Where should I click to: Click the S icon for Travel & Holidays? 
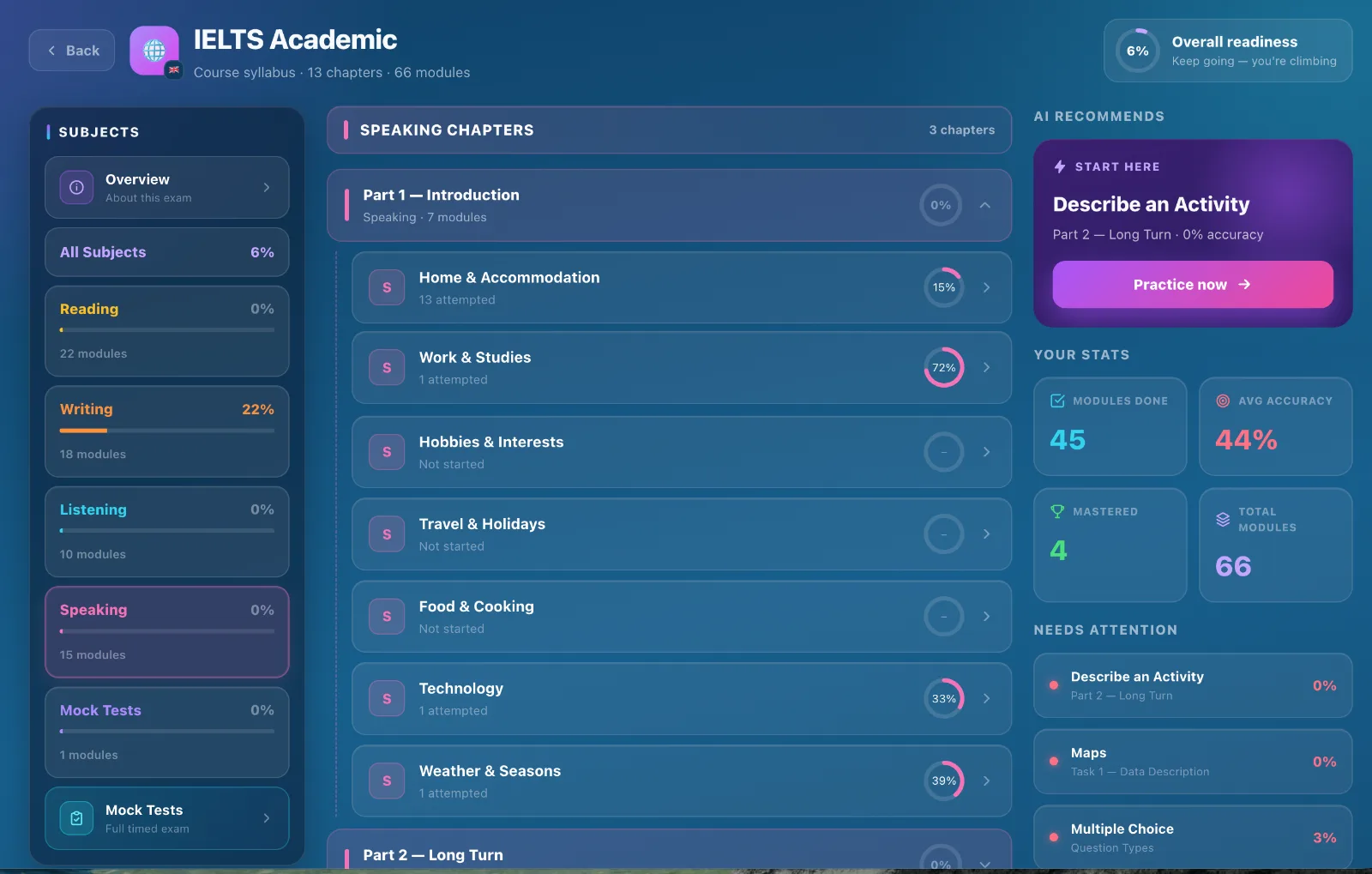pyautogui.click(x=387, y=533)
